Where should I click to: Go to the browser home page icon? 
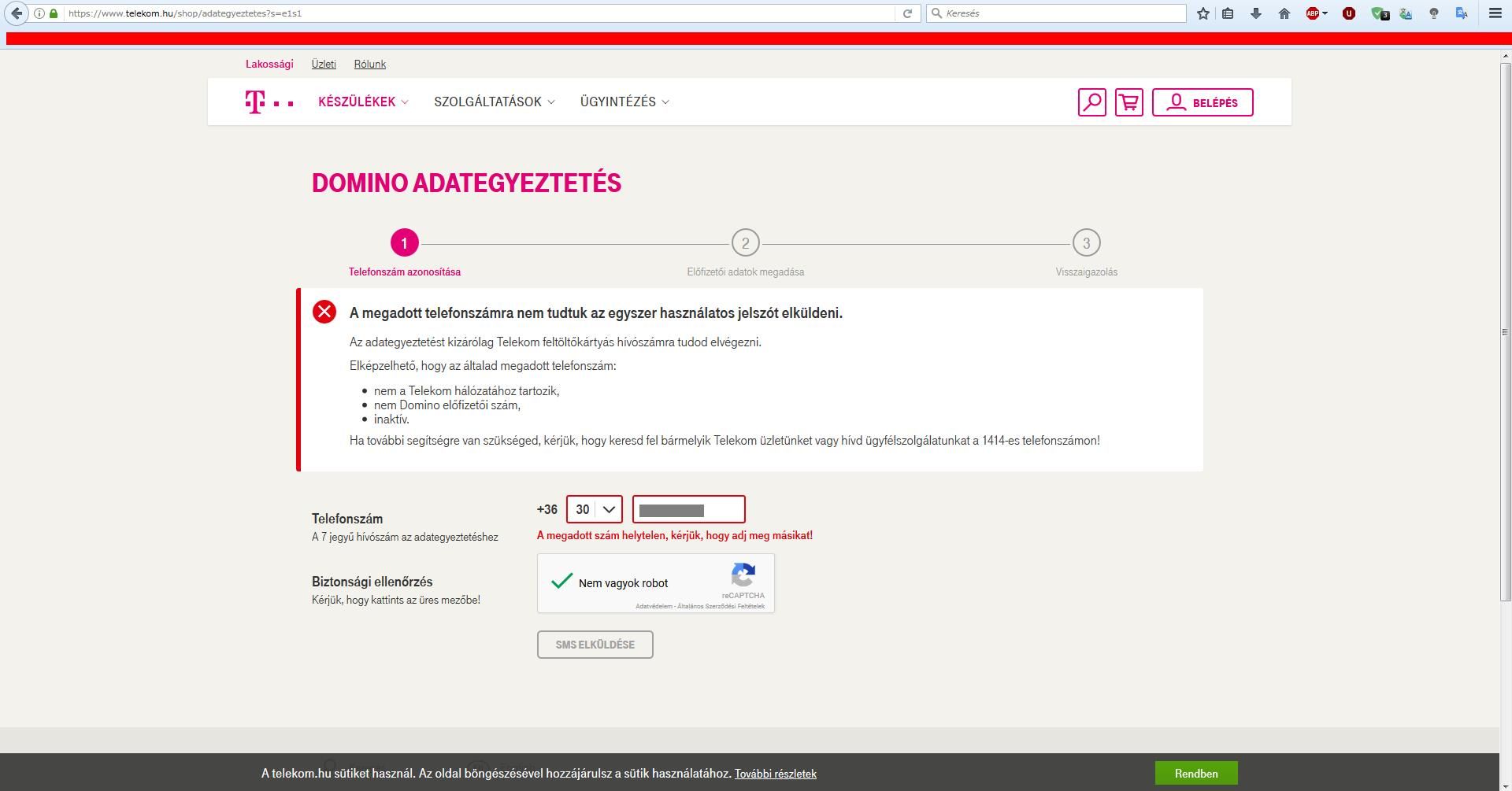(x=1284, y=13)
